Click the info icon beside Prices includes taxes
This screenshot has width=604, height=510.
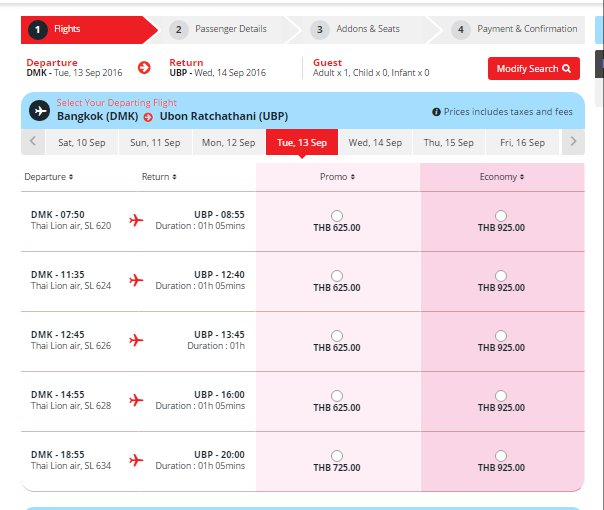(x=436, y=112)
